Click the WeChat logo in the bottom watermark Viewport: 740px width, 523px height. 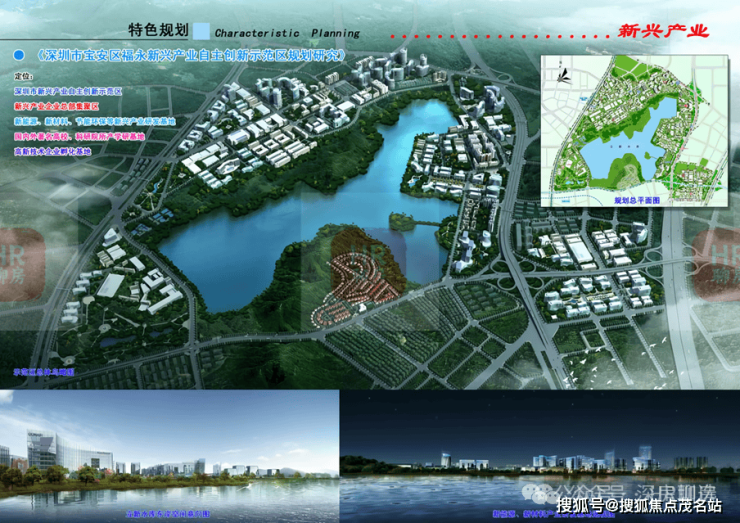[x=537, y=494]
